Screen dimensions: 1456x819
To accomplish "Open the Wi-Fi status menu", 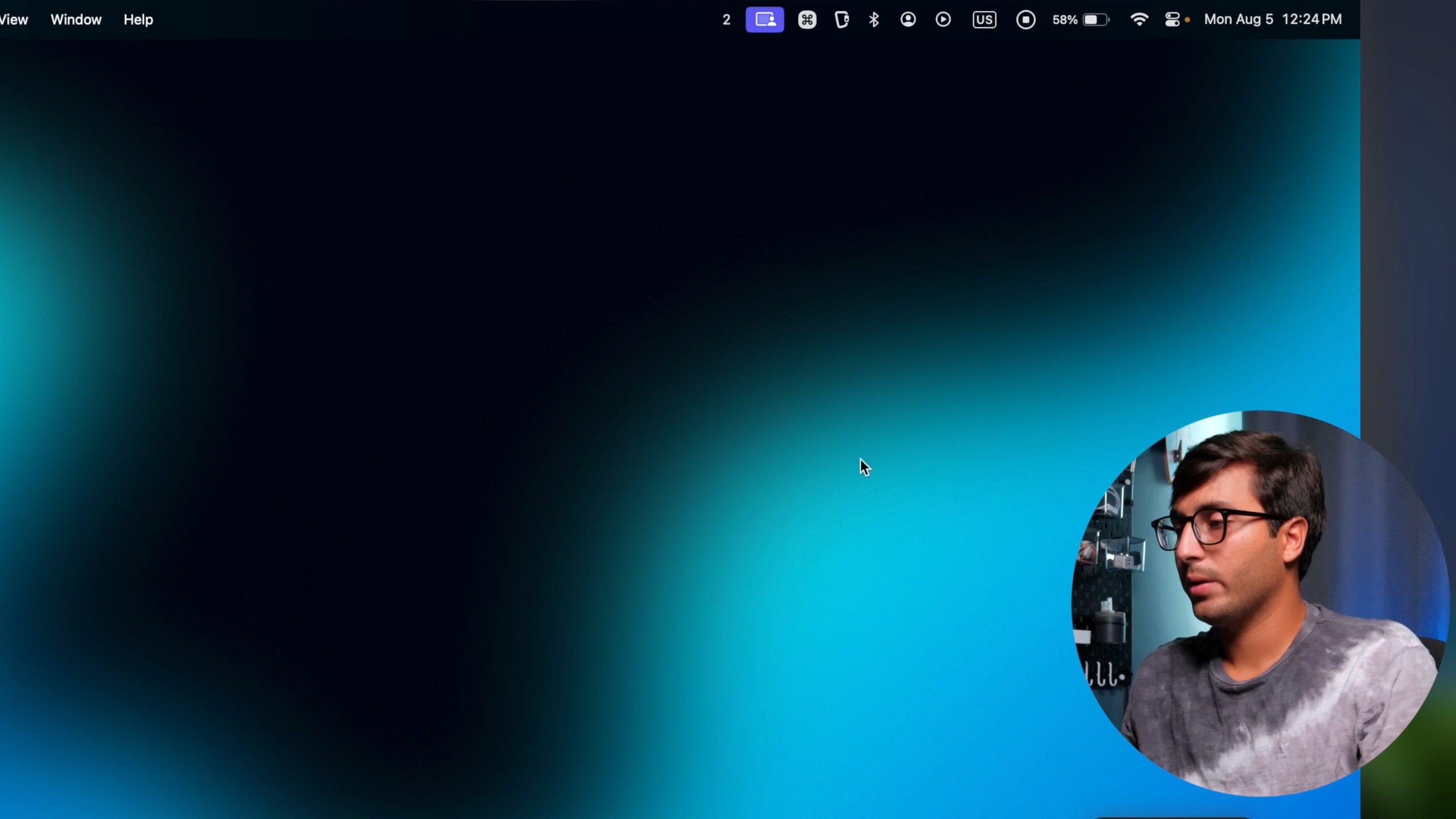I will [1139, 20].
